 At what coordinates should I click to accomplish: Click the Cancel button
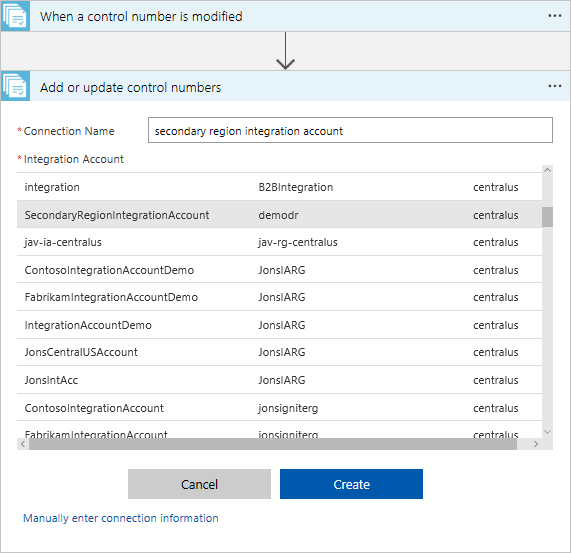199,484
